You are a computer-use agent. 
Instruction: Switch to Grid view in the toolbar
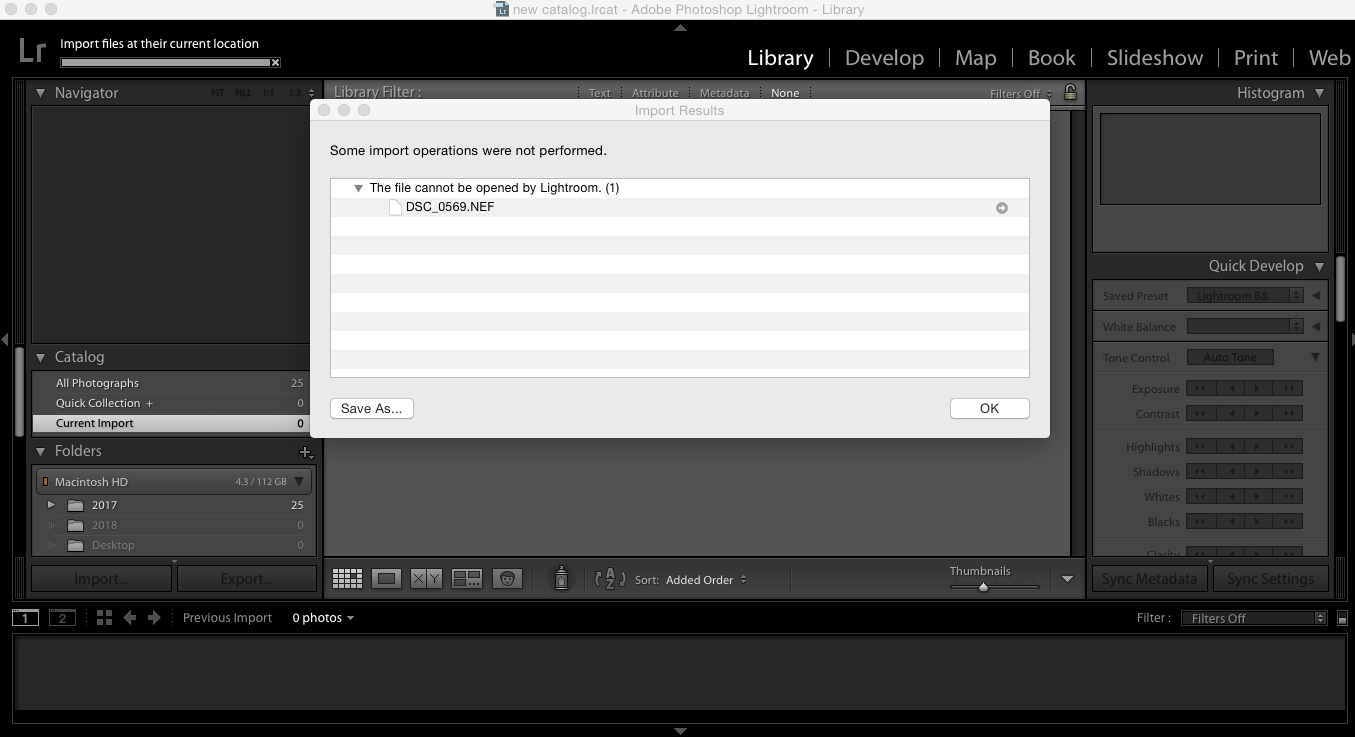click(x=347, y=579)
